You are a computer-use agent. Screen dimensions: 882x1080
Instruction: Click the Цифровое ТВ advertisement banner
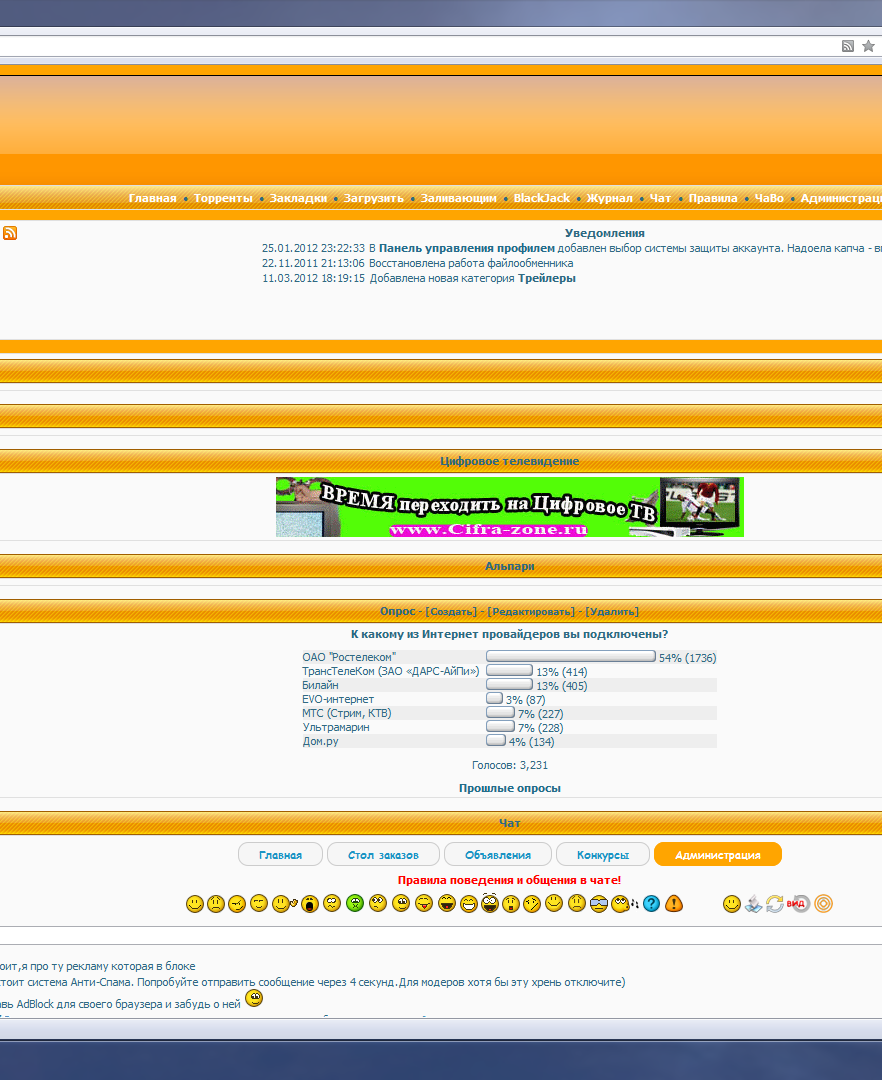coord(509,507)
